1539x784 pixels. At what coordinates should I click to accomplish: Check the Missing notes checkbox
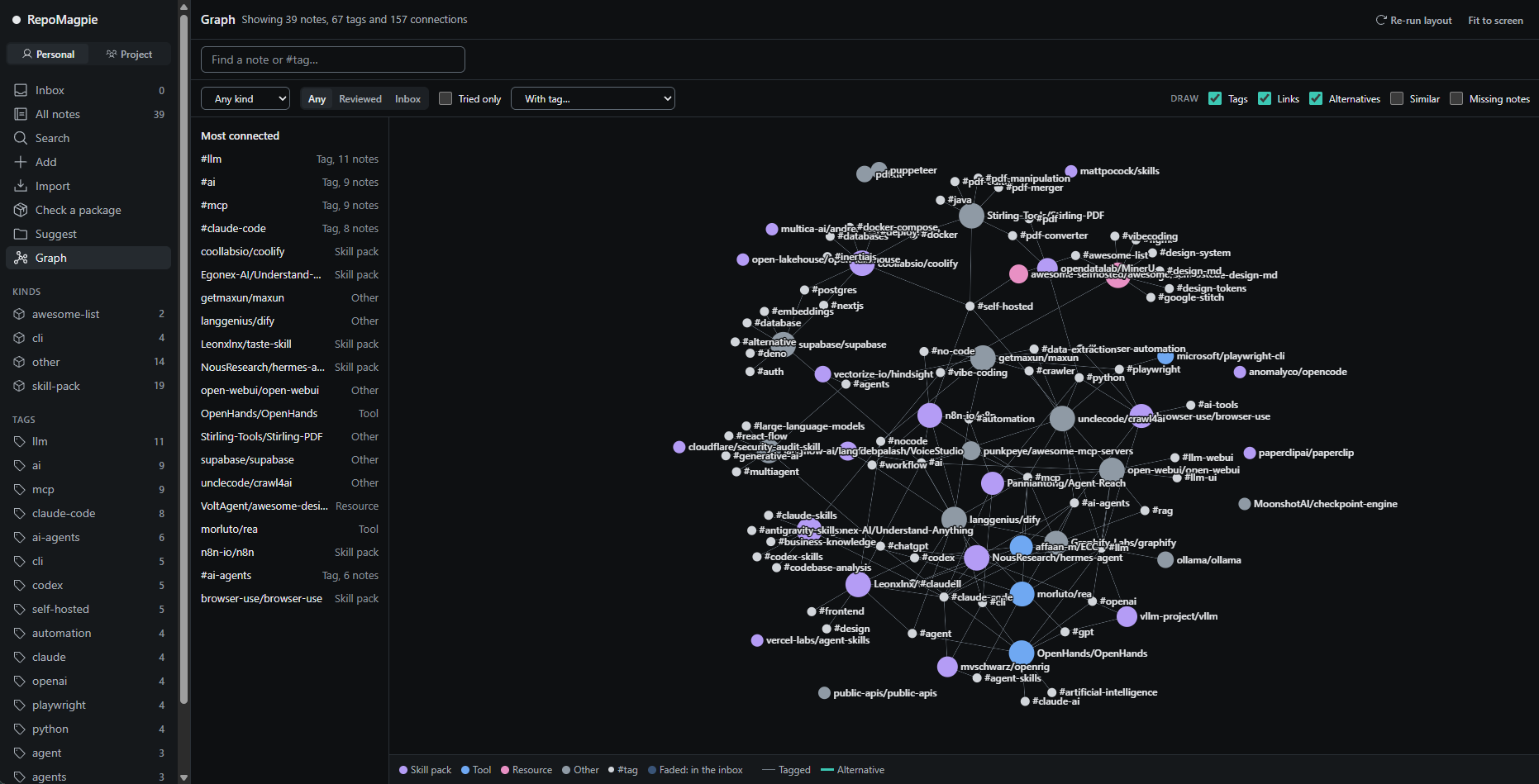point(1456,98)
